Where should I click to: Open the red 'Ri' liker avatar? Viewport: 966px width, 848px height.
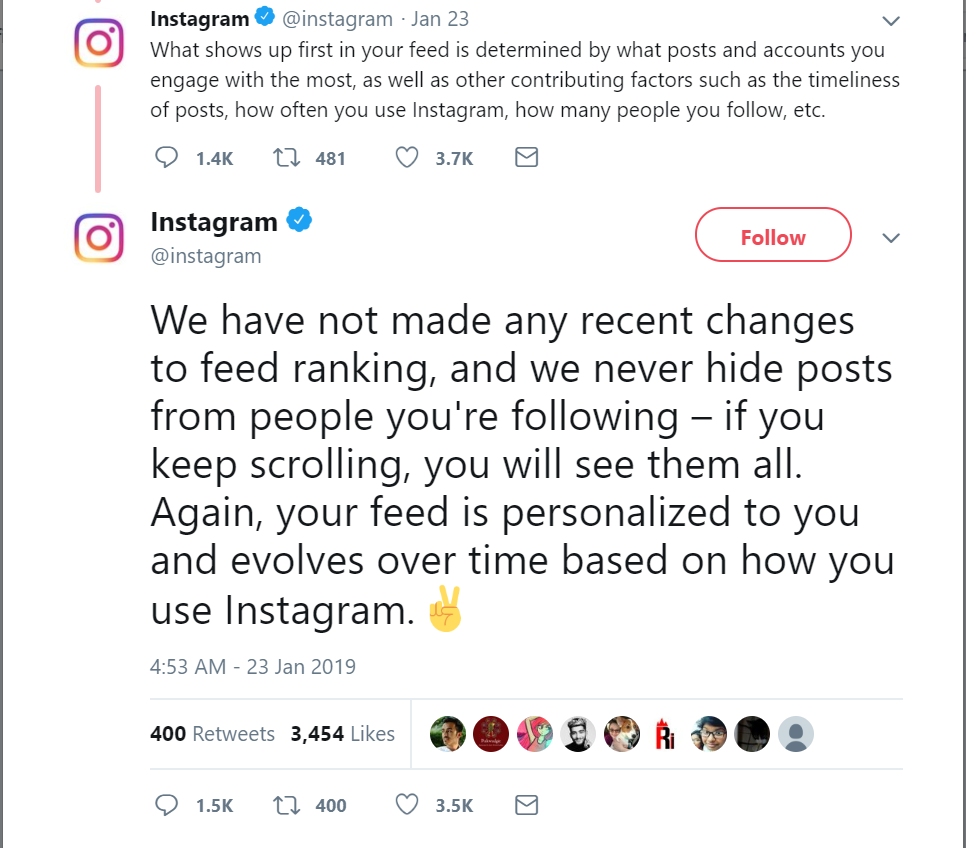pyautogui.click(x=665, y=734)
